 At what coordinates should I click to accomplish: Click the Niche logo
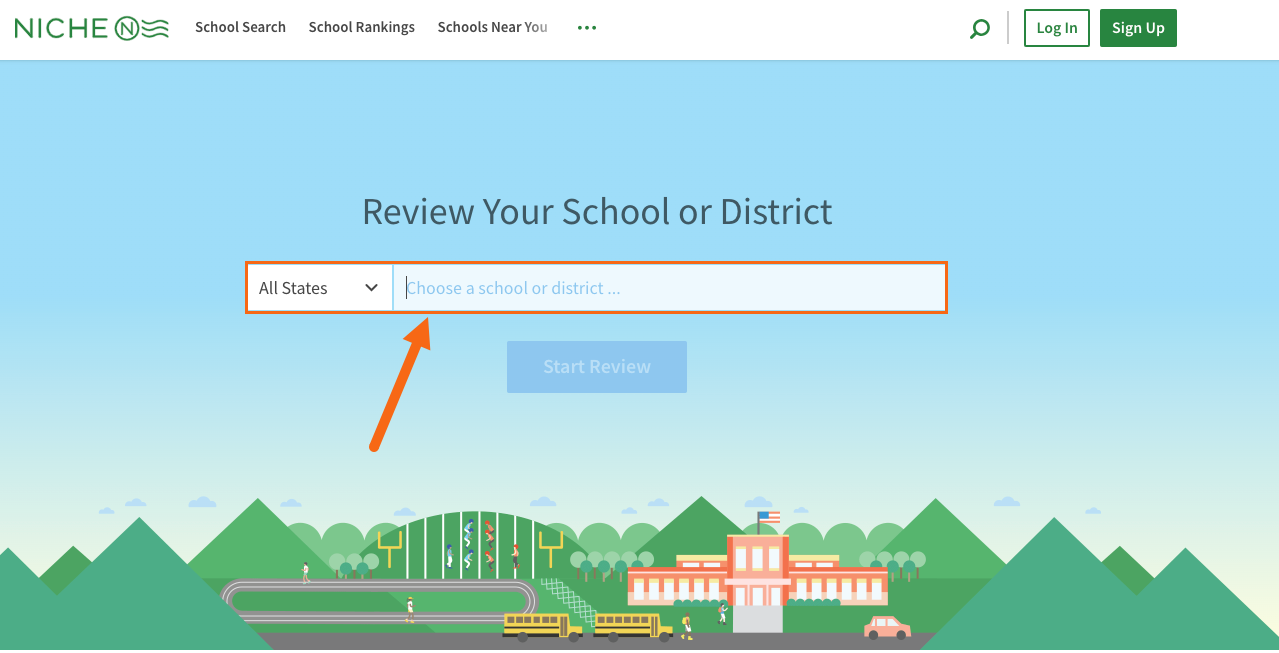pyautogui.click(x=92, y=28)
